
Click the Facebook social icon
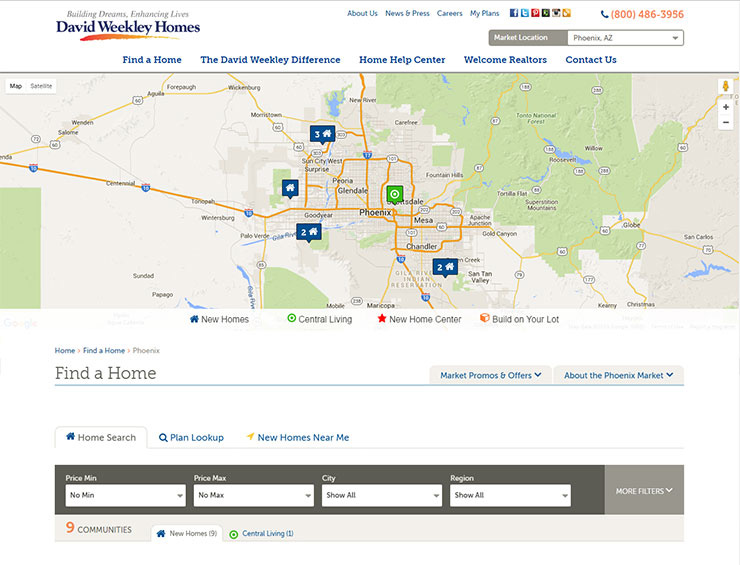(x=514, y=13)
